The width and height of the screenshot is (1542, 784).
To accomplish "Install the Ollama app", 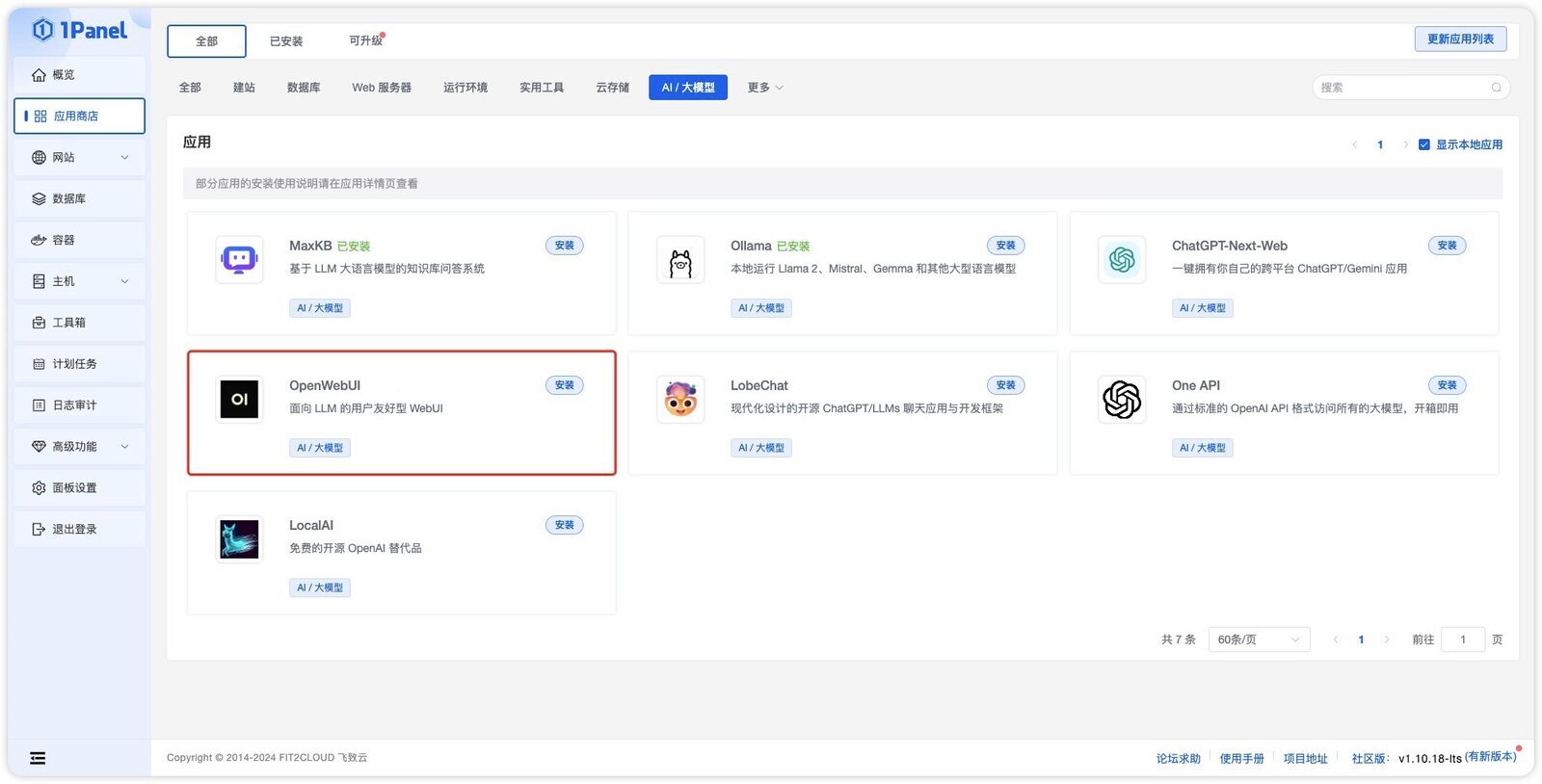I will [1006, 246].
